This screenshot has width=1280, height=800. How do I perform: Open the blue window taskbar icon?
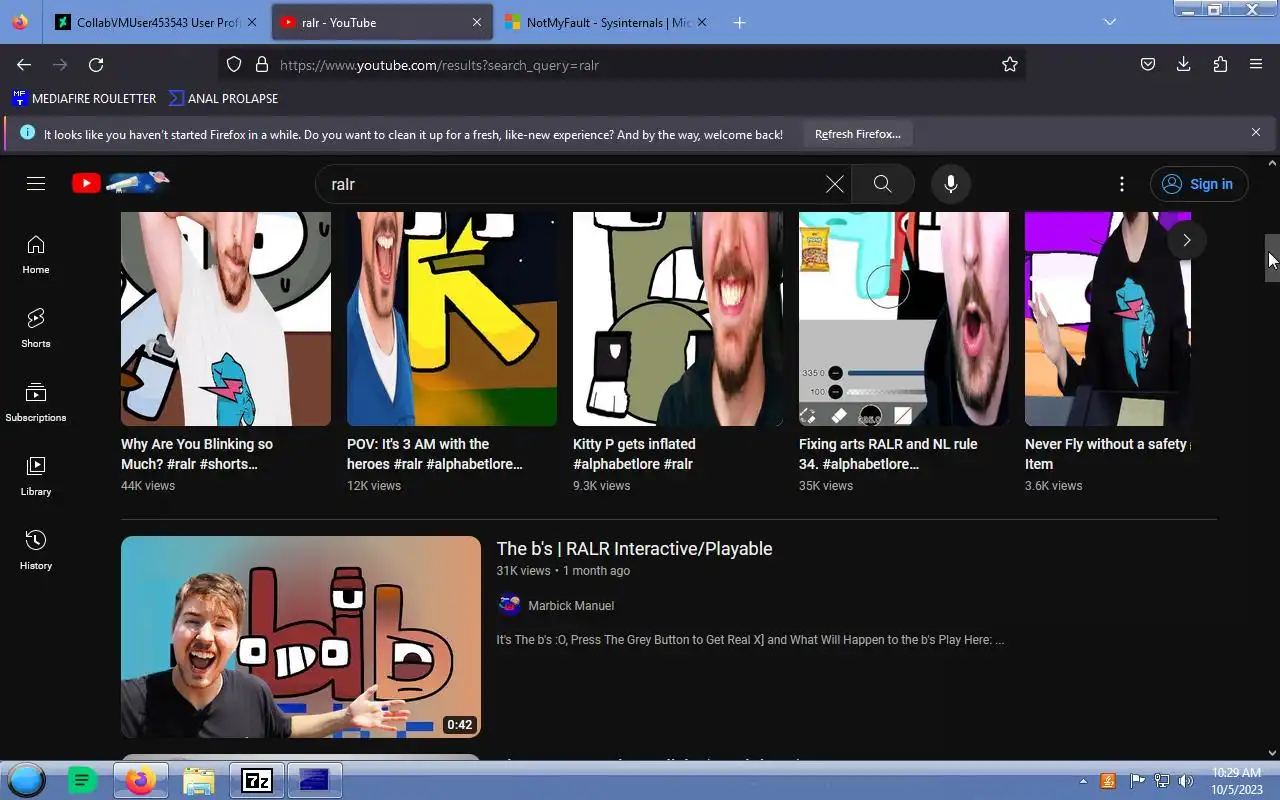314,780
